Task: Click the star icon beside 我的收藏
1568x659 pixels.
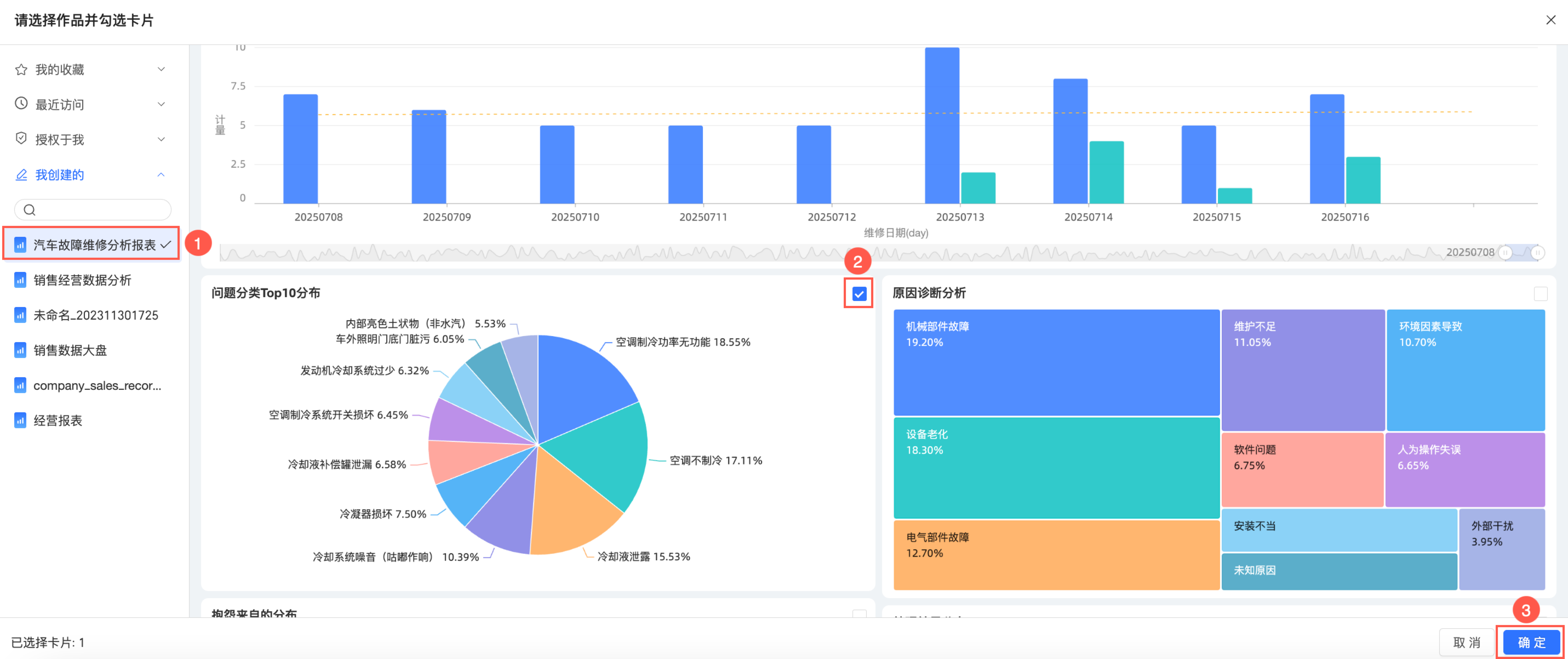Action: click(21, 69)
